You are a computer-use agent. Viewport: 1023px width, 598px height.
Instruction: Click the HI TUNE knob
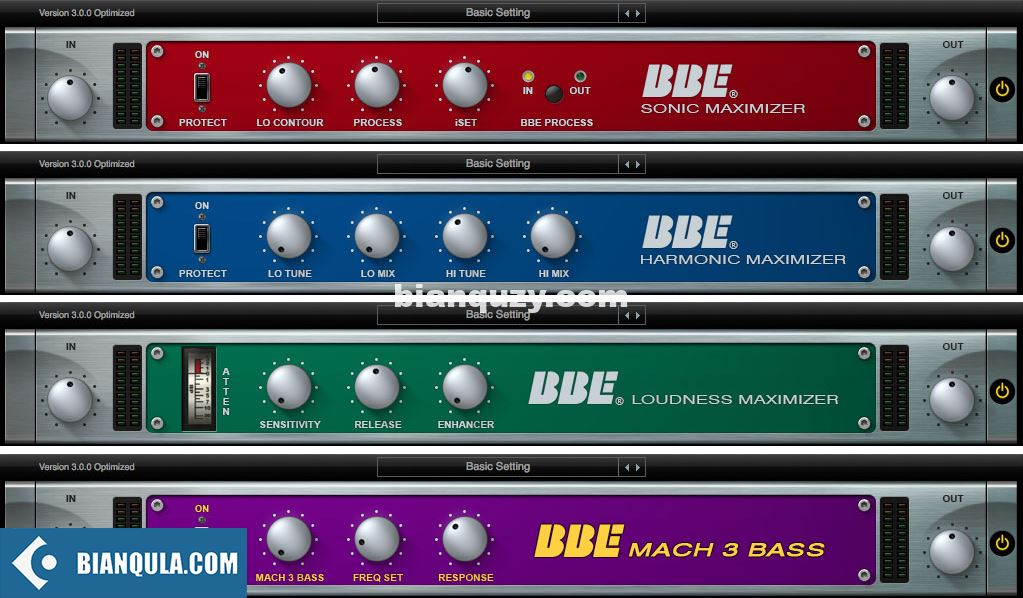465,236
